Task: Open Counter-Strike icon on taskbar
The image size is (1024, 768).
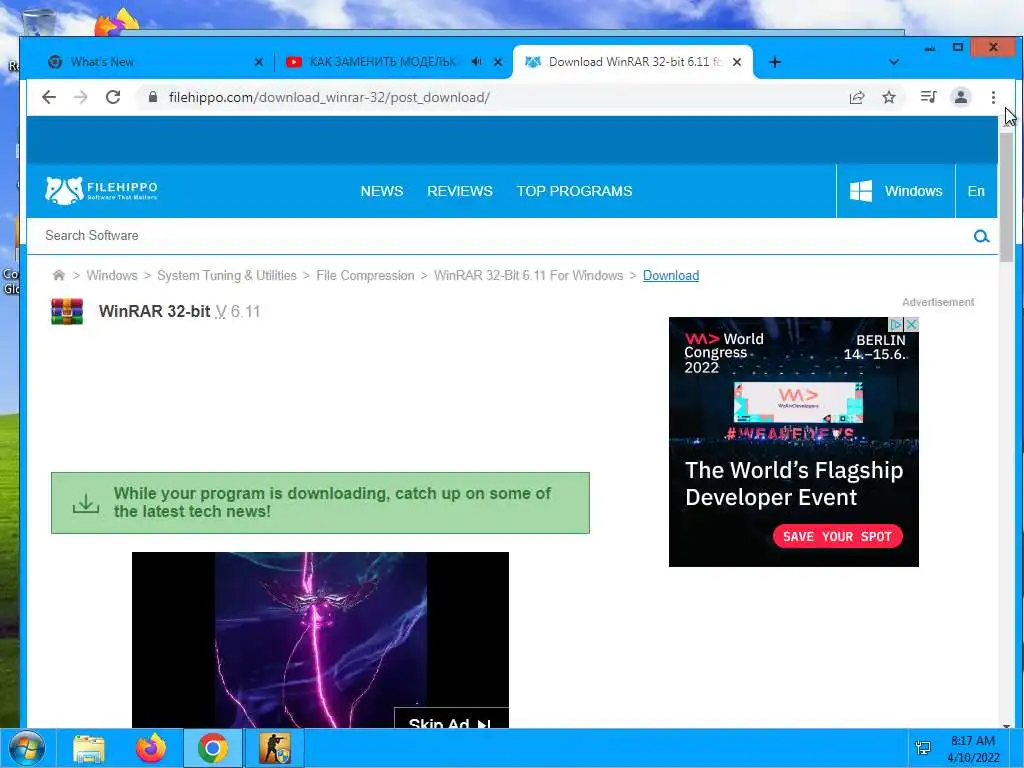Action: (275, 748)
